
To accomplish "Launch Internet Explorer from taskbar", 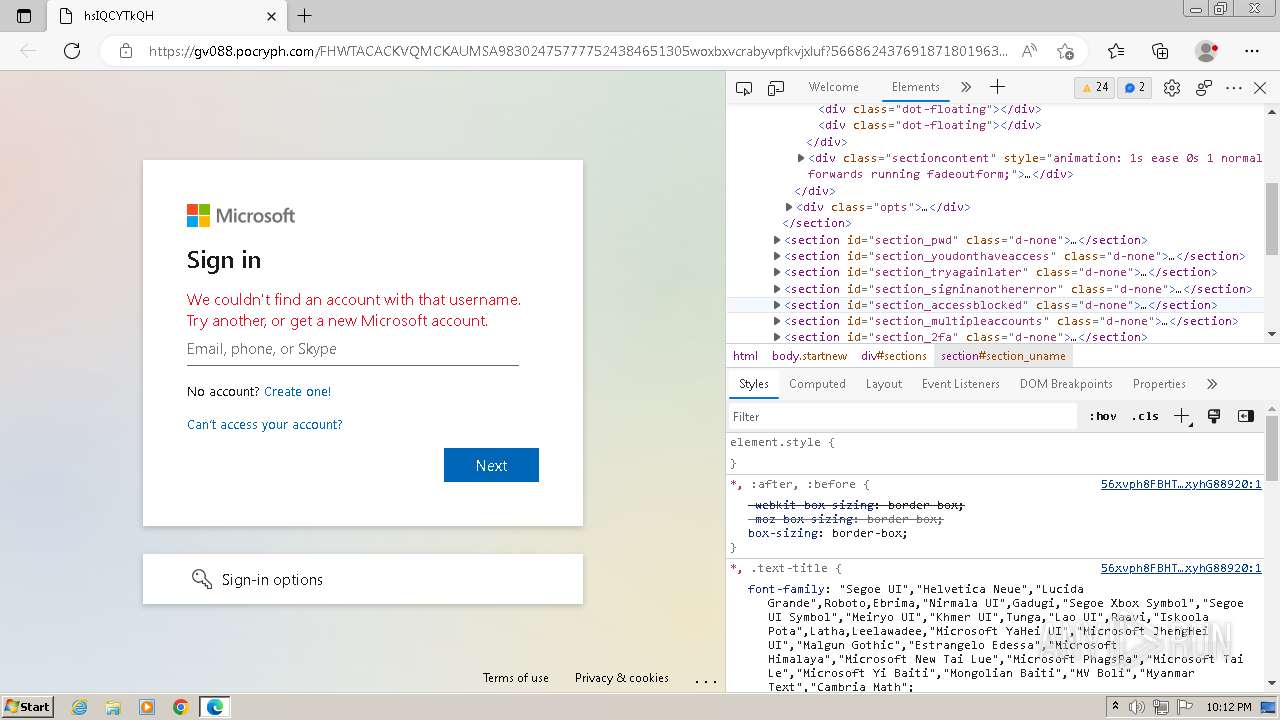I will (x=80, y=707).
